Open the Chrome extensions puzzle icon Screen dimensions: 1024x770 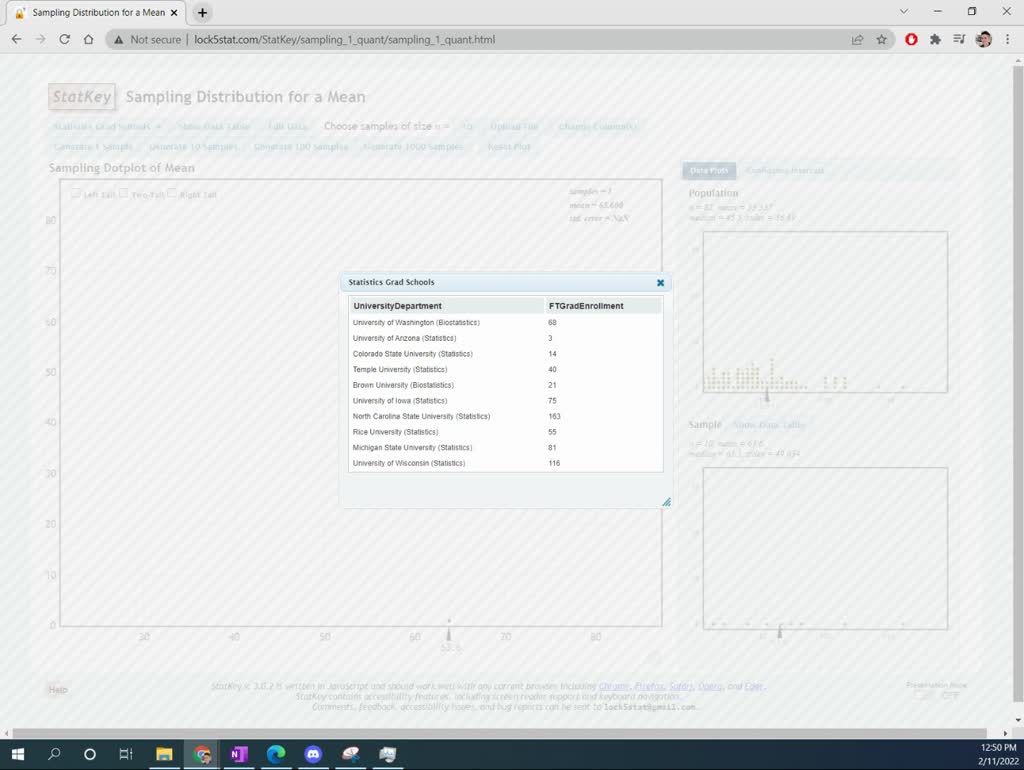[935, 40]
